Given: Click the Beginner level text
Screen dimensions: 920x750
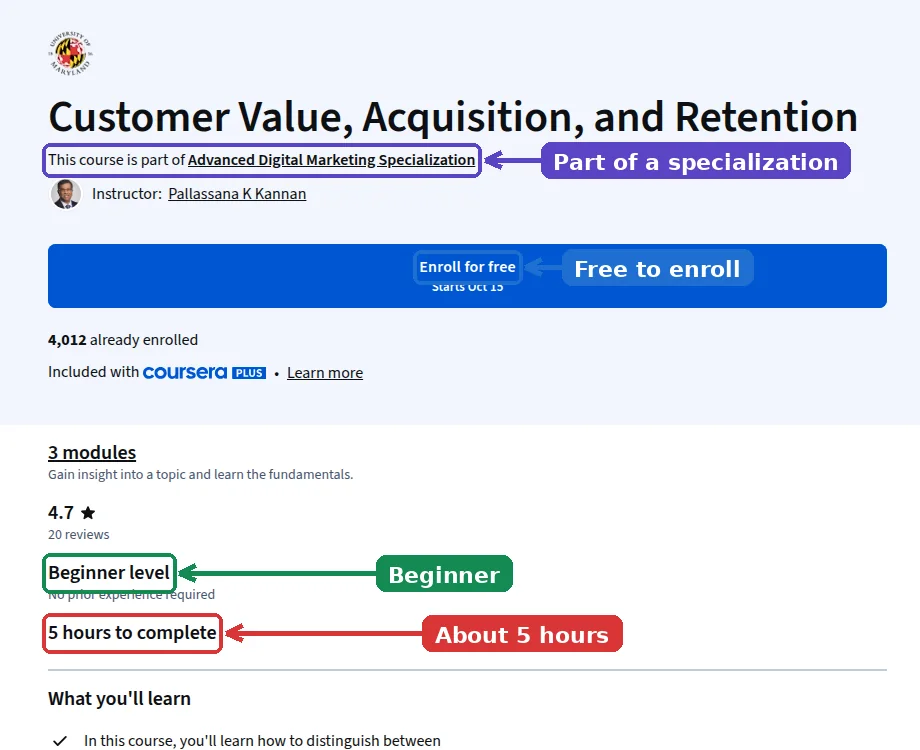Looking at the screenshot, I should 109,572.
